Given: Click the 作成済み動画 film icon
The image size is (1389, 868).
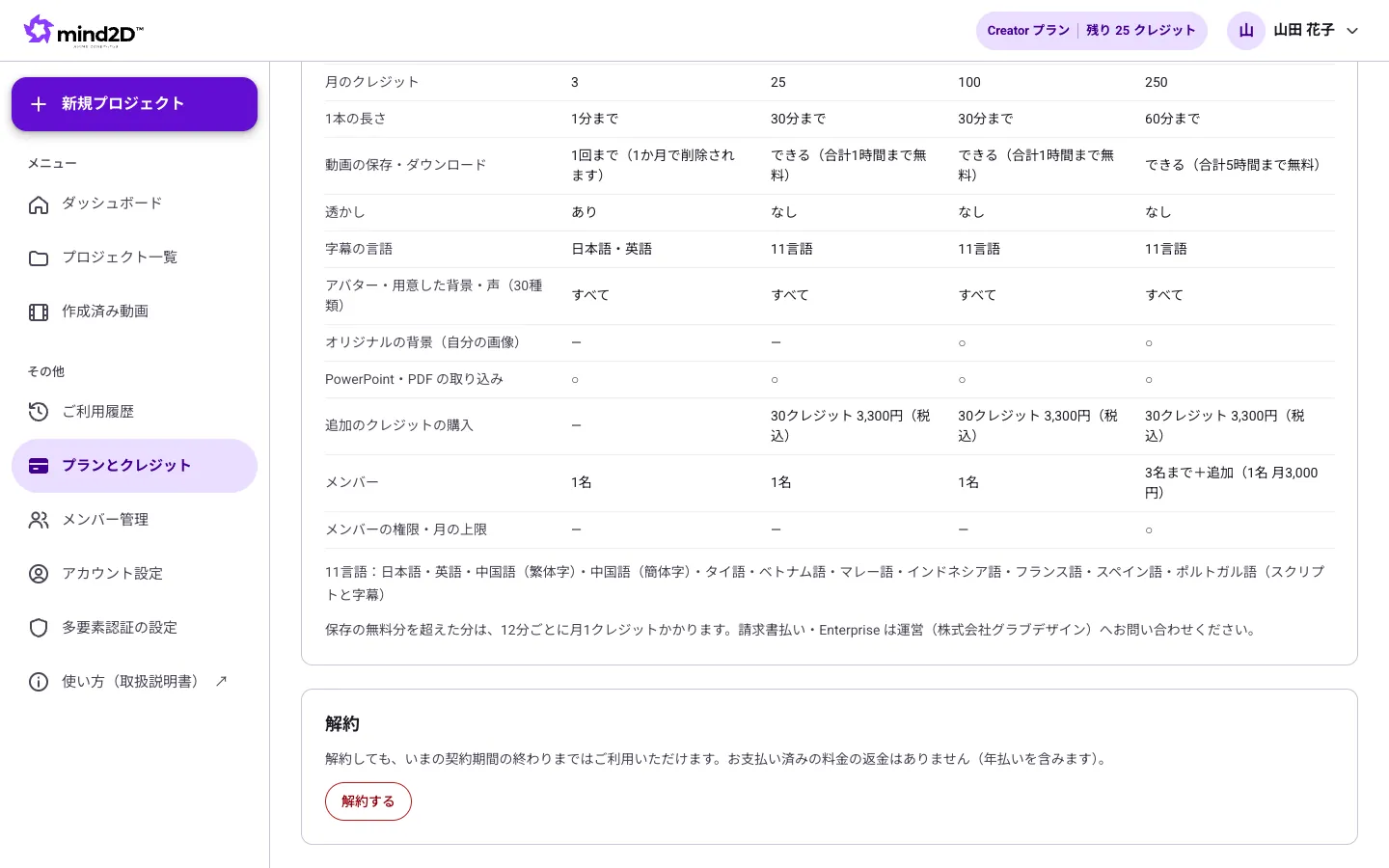Looking at the screenshot, I should point(39,312).
